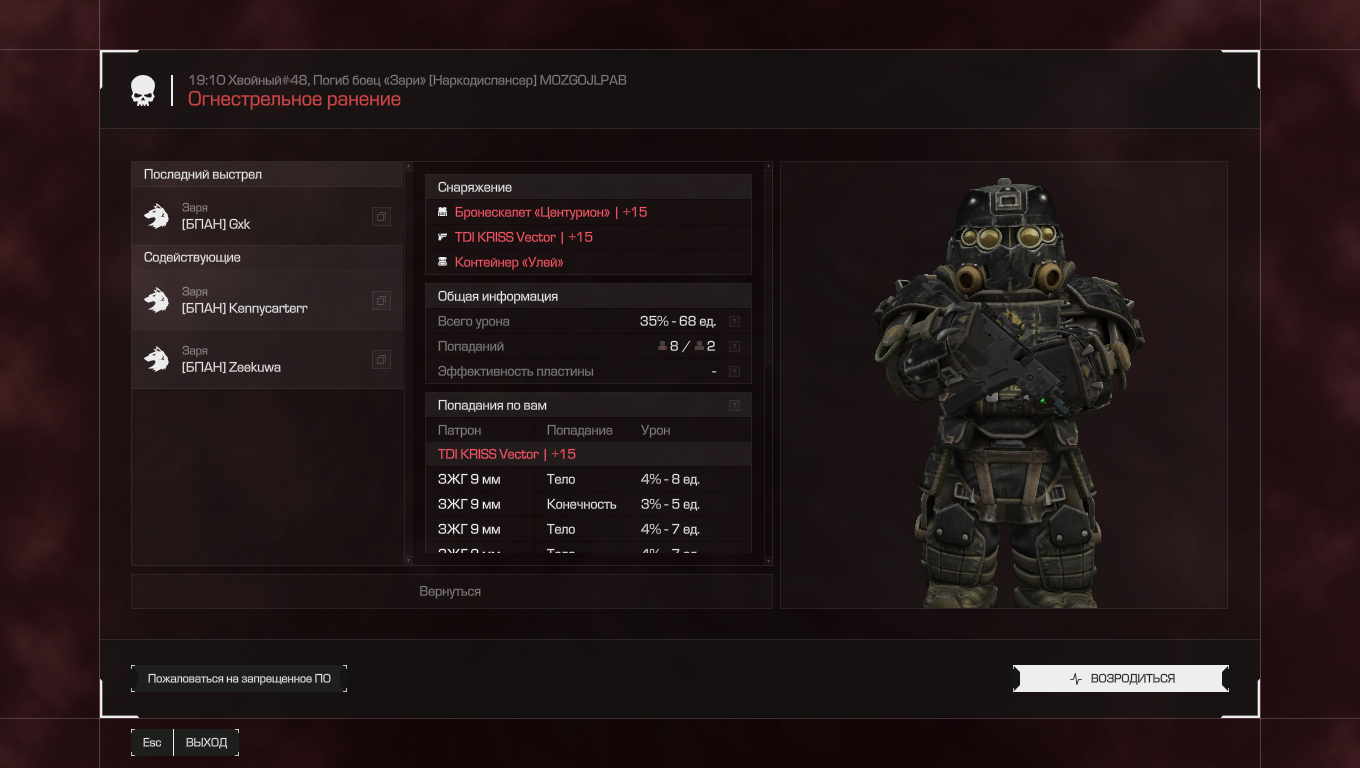
Task: Click the Содействующие section header
Action: tap(267, 257)
